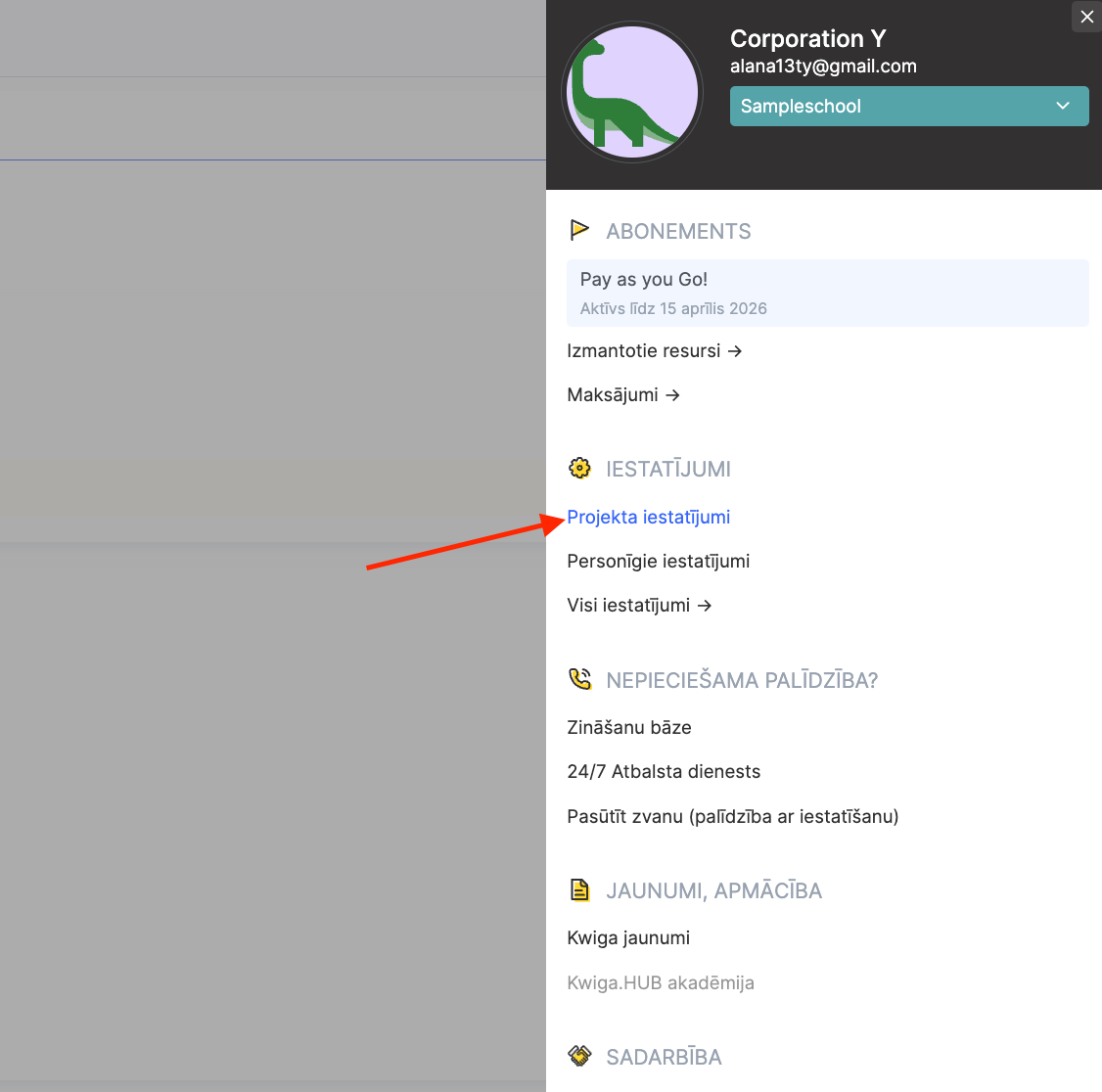Select Pasūtīt zvanu help option
The image size is (1102, 1092).
pyautogui.click(x=732, y=816)
